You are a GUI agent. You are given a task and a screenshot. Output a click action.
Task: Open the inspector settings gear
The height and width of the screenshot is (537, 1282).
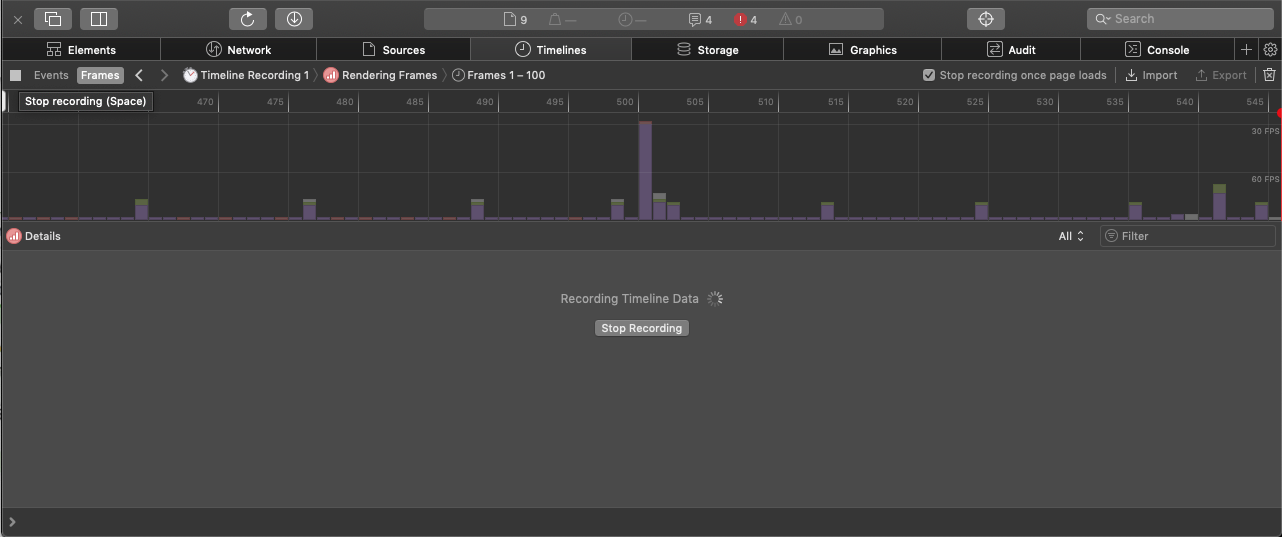click(1270, 49)
